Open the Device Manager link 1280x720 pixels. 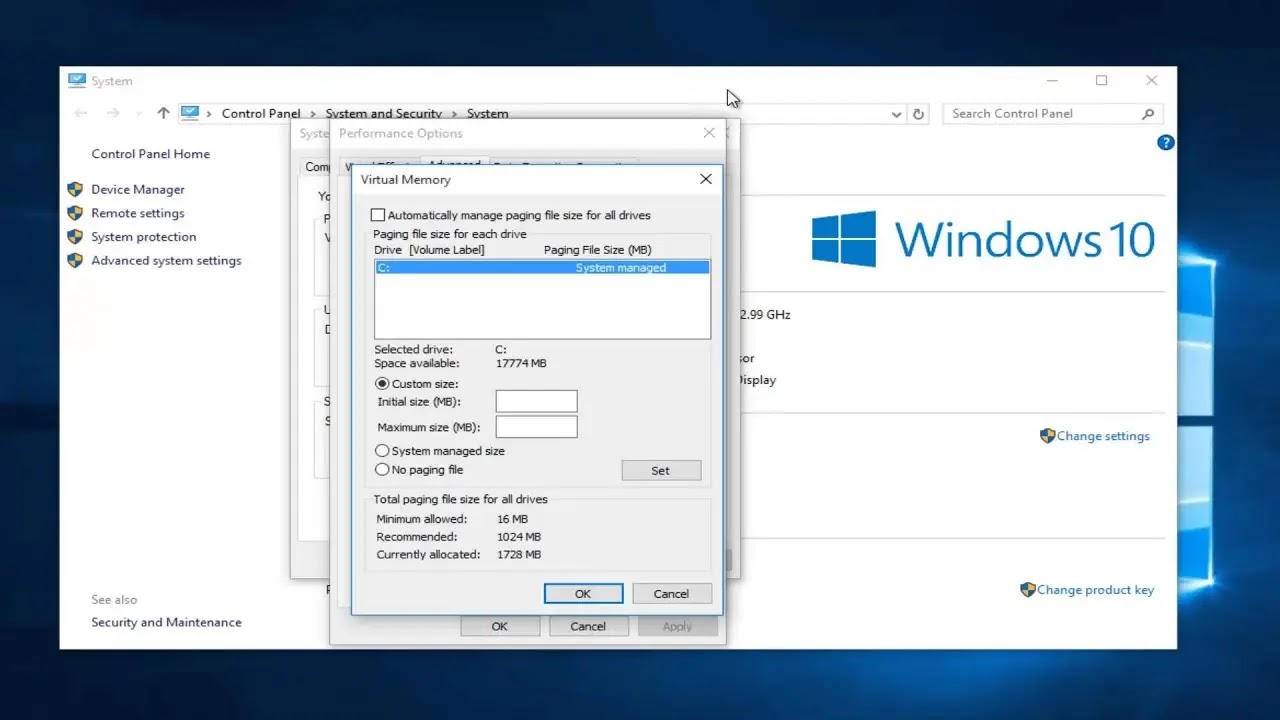pos(138,189)
